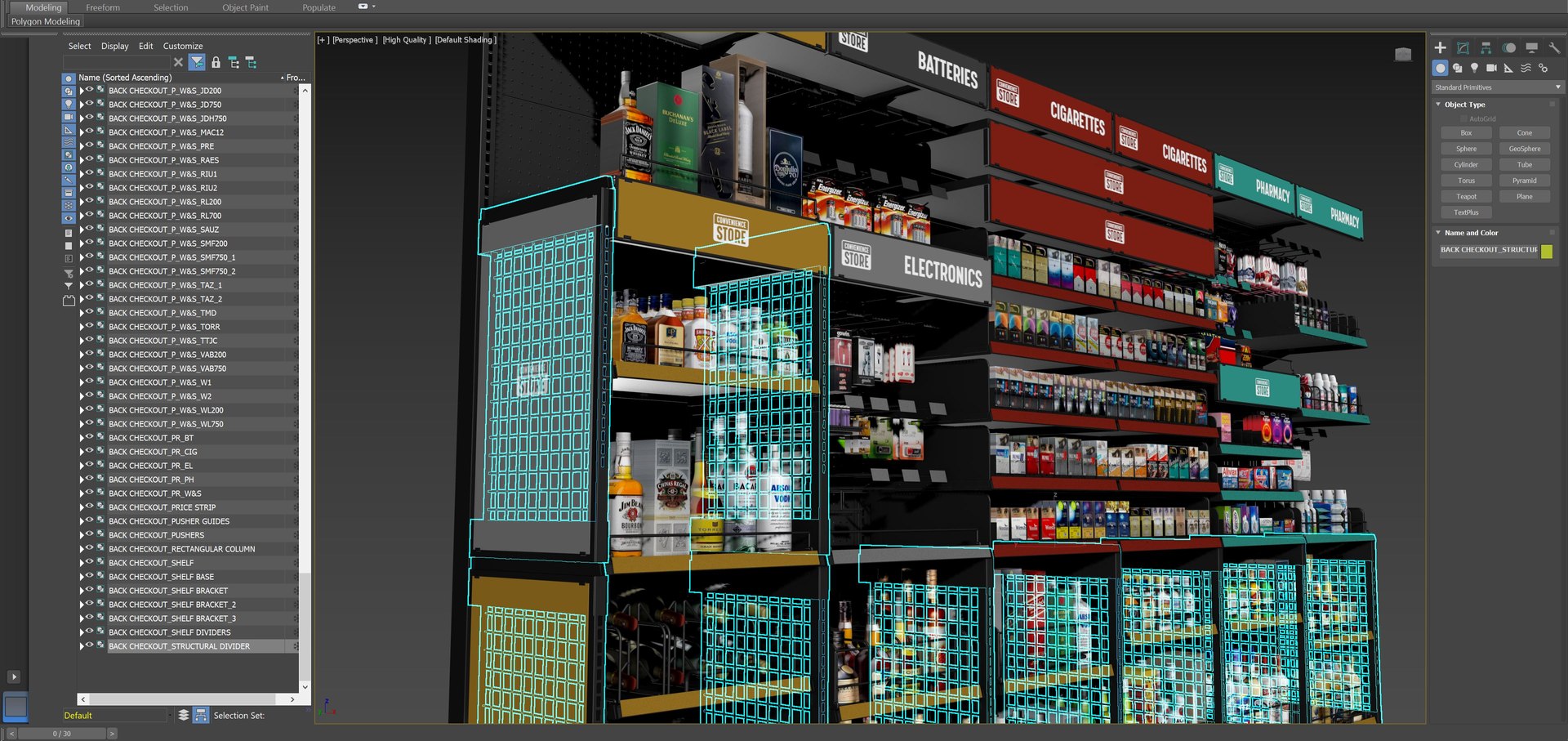Click the GeoSphere primitive button
This screenshot has height=741, width=1568.
[x=1525, y=149]
